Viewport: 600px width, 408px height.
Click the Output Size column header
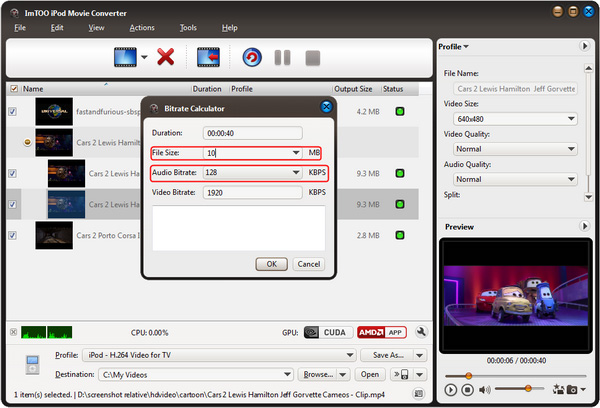click(353, 89)
